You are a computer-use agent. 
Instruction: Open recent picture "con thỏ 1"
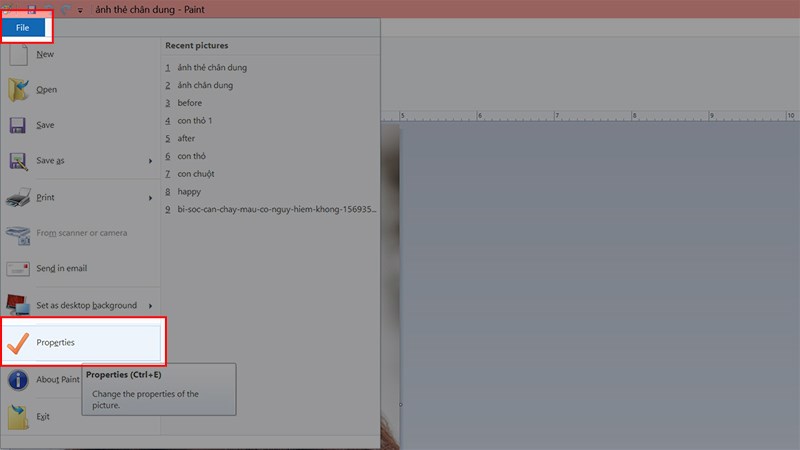(x=195, y=121)
